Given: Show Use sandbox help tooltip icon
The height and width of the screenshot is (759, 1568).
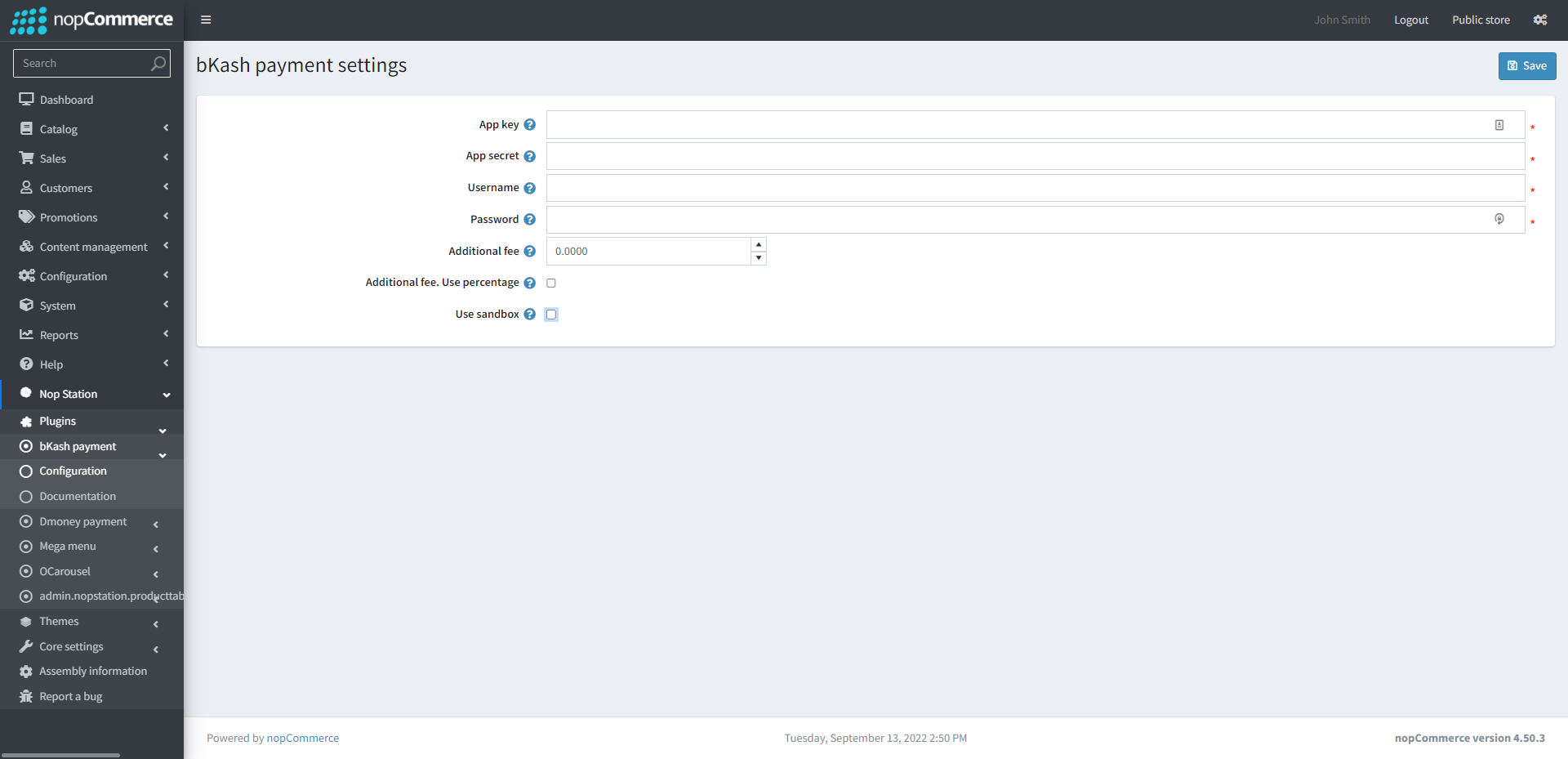Looking at the screenshot, I should tap(529, 314).
